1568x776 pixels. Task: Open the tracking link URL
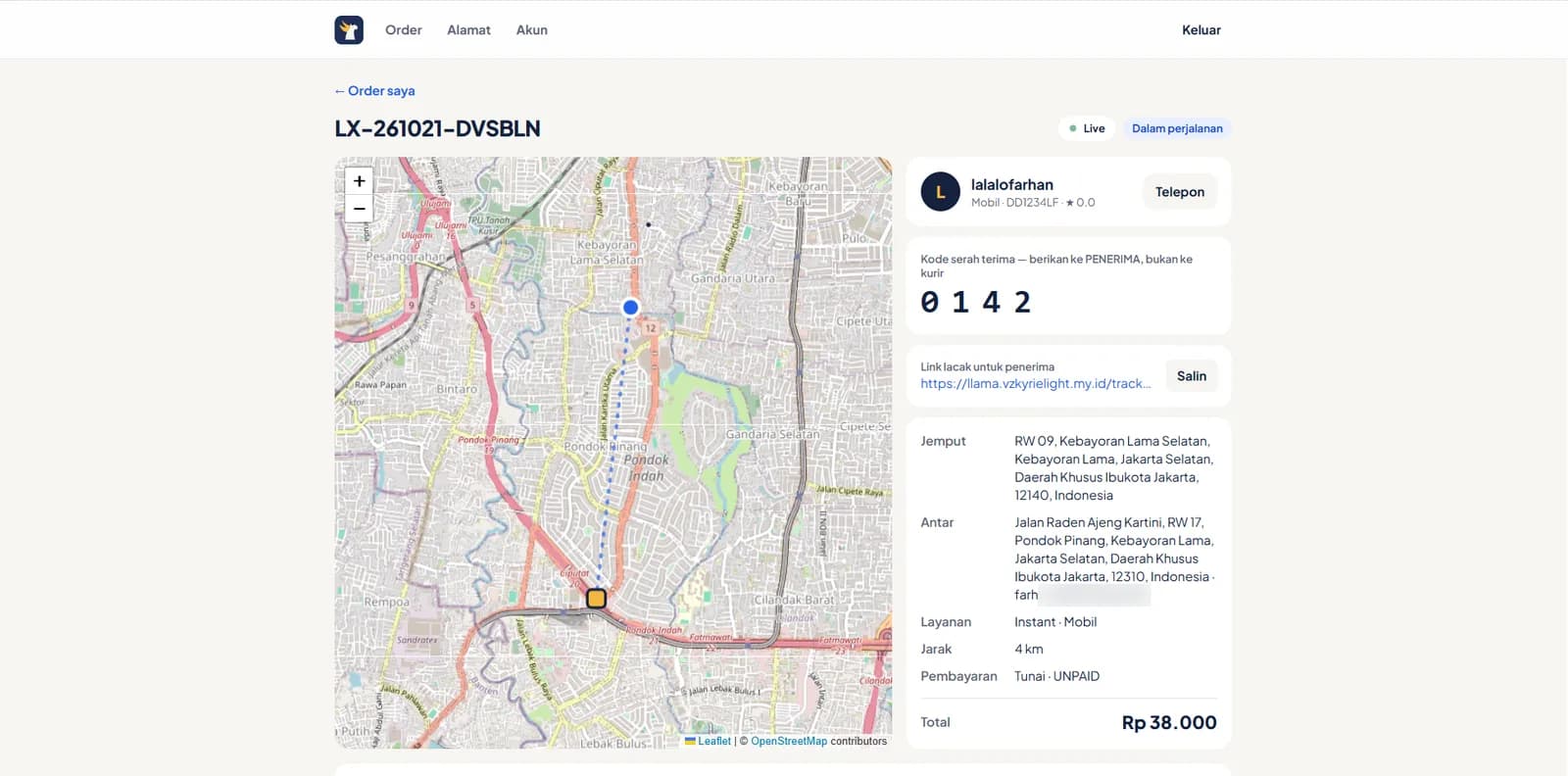(1036, 384)
